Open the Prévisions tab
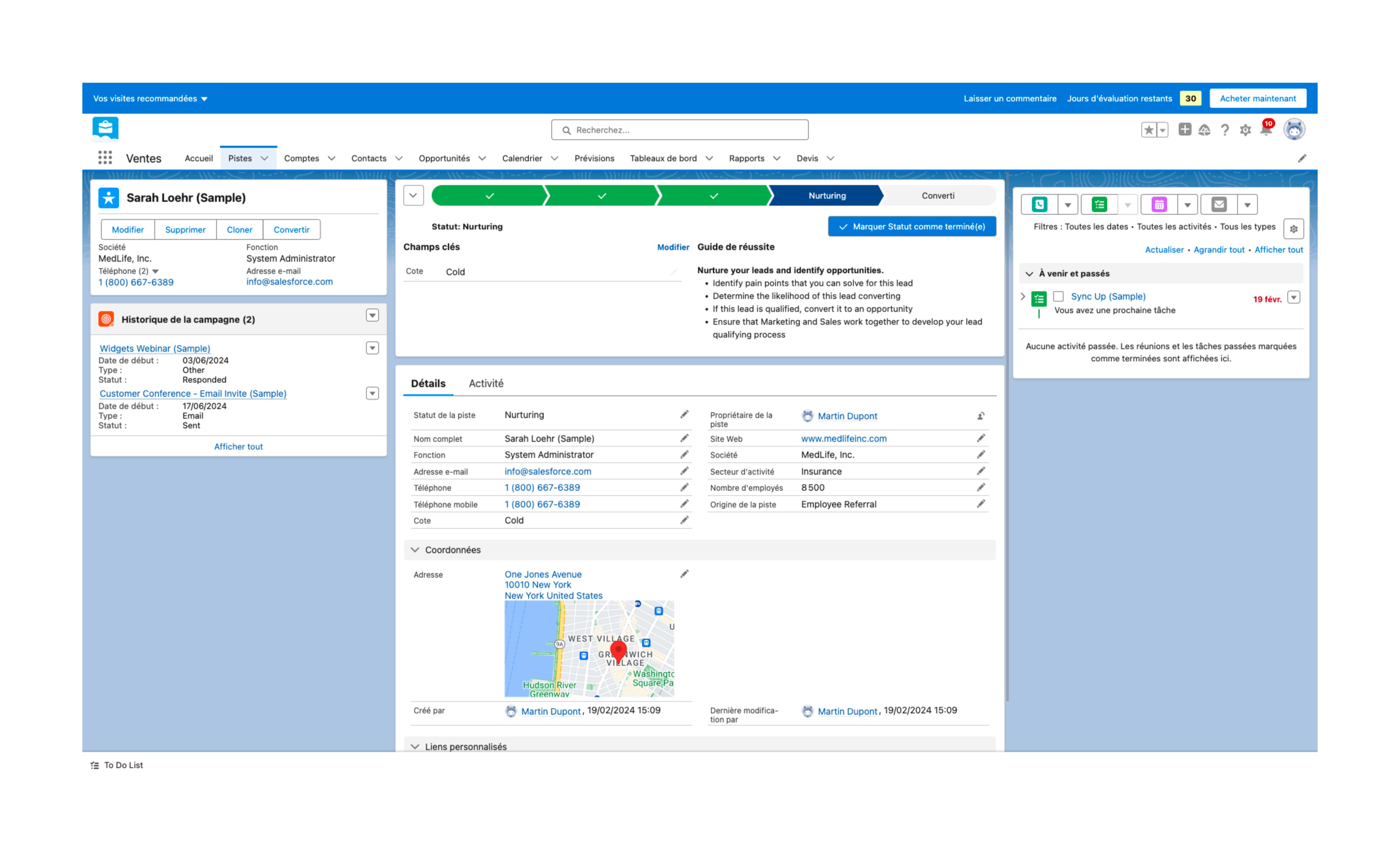Viewport: 1400px width, 860px height. tap(594, 158)
